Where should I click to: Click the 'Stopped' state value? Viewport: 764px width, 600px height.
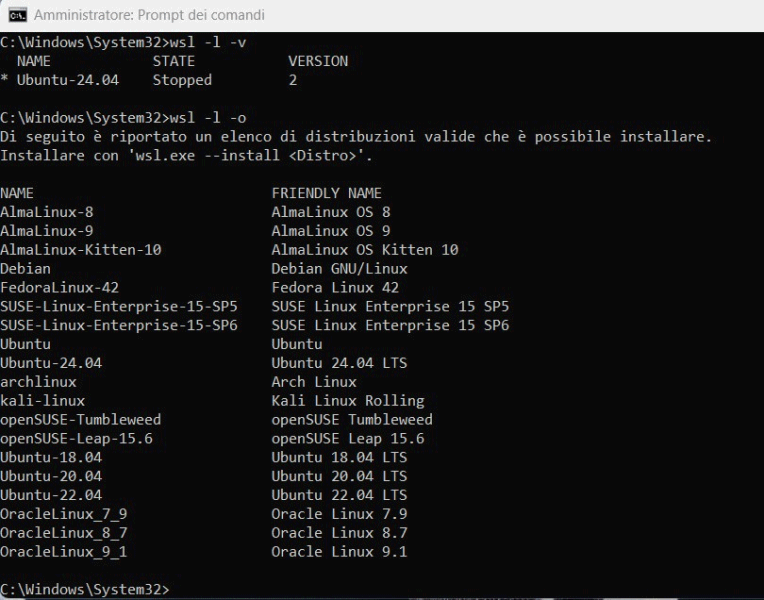[182, 80]
